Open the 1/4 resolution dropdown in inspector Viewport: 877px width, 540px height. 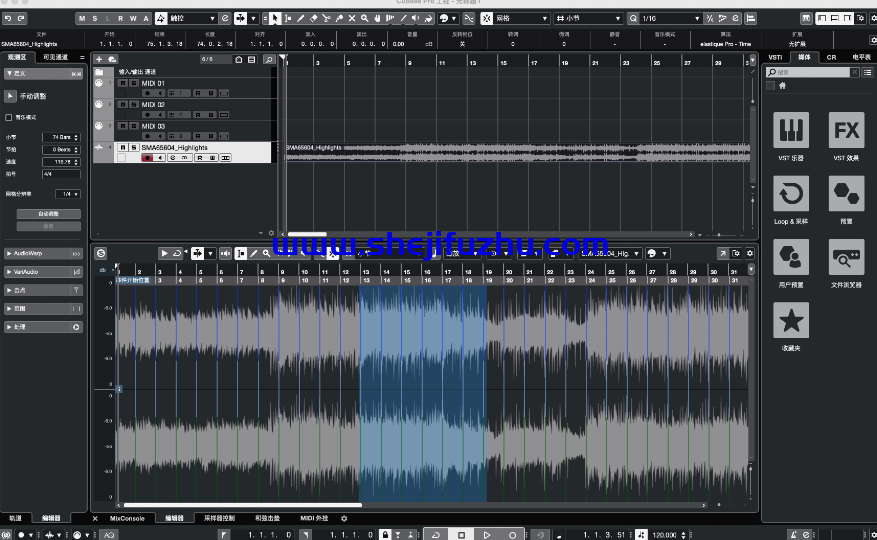(x=68, y=194)
